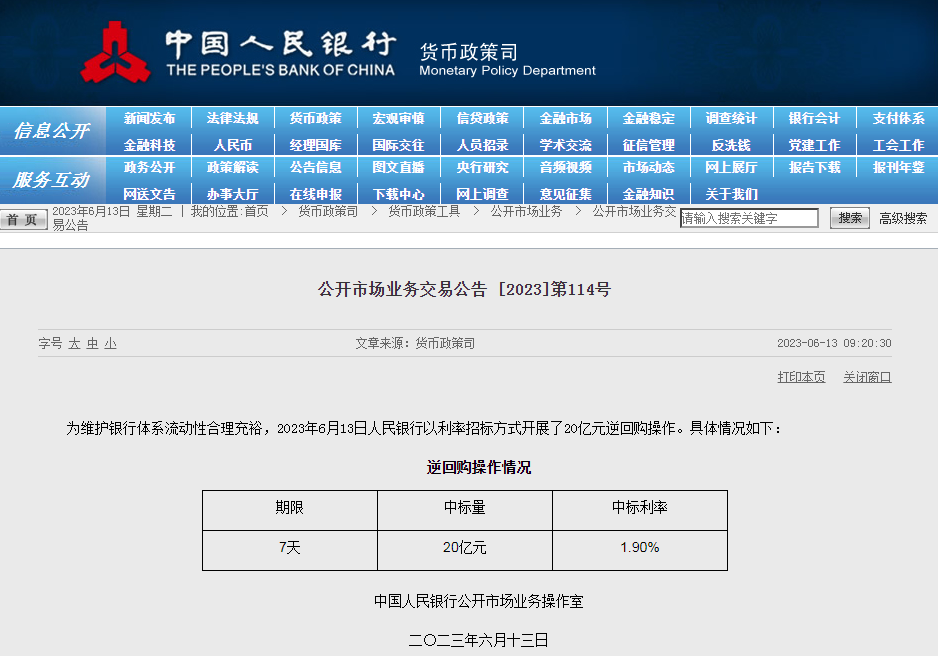Open the 货币政策 menu item
938x656 pixels.
(316, 118)
